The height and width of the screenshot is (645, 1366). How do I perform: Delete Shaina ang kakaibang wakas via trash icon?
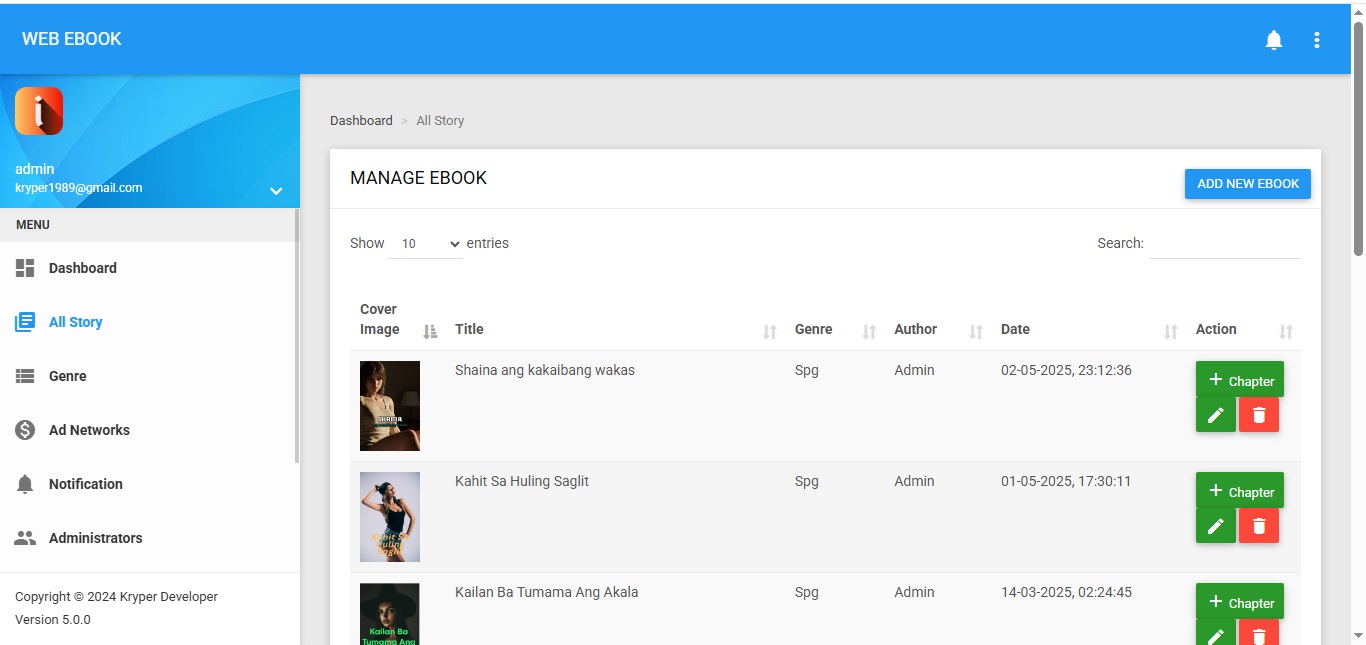[x=1258, y=415]
